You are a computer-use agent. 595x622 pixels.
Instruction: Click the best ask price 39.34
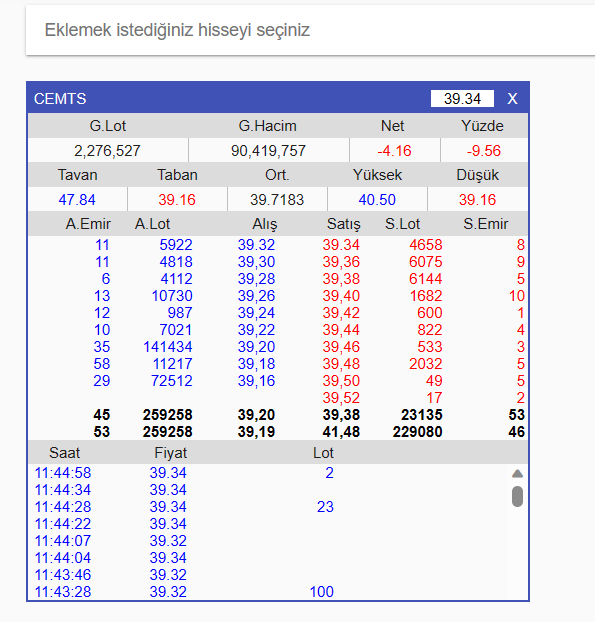341,245
